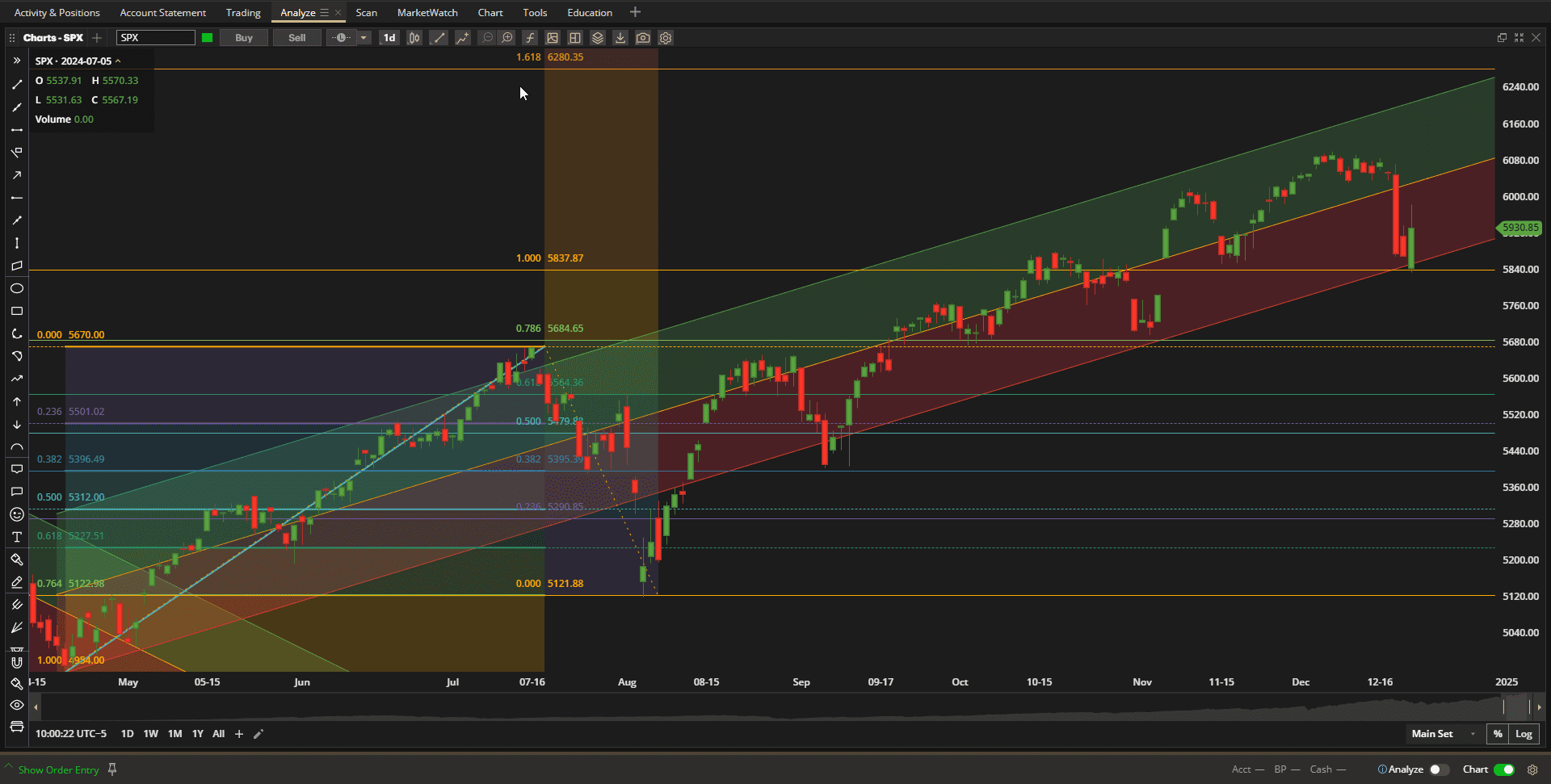Switch to the Trading tab

click(x=243, y=13)
